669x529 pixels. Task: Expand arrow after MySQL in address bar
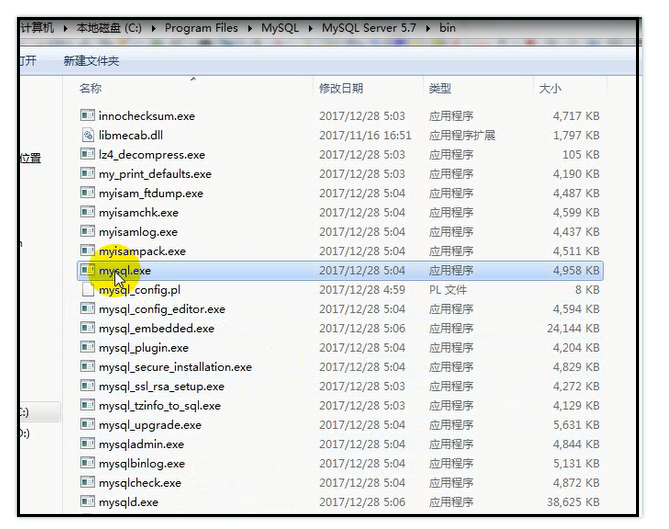click(x=310, y=29)
